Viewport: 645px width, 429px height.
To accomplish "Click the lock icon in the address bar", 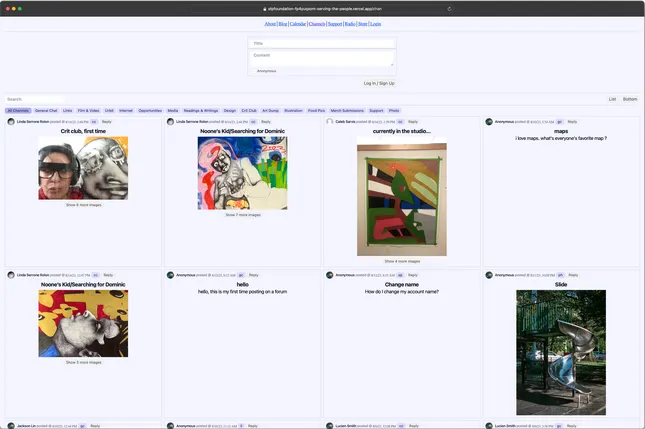I will pyautogui.click(x=265, y=9).
